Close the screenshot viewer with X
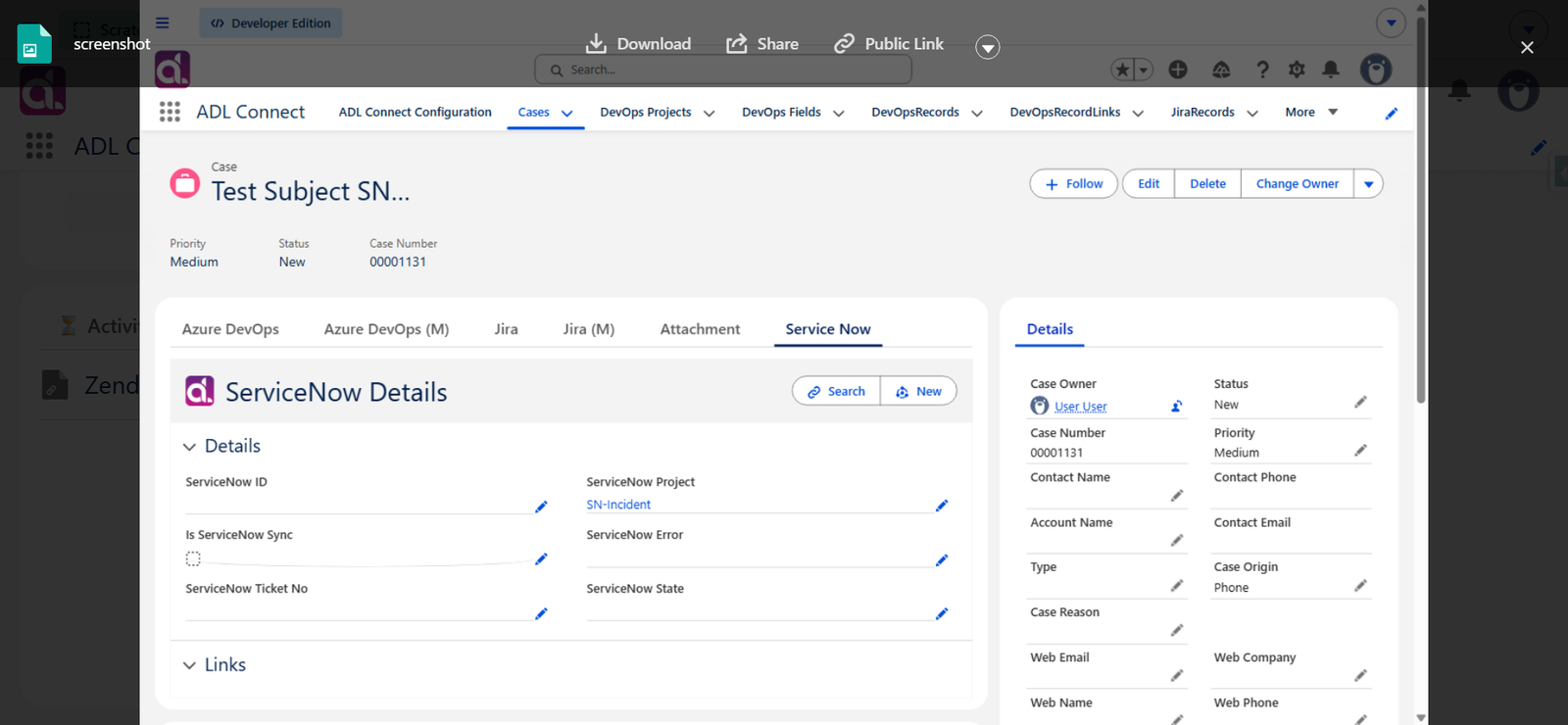This screenshot has height=725, width=1568. [1527, 47]
